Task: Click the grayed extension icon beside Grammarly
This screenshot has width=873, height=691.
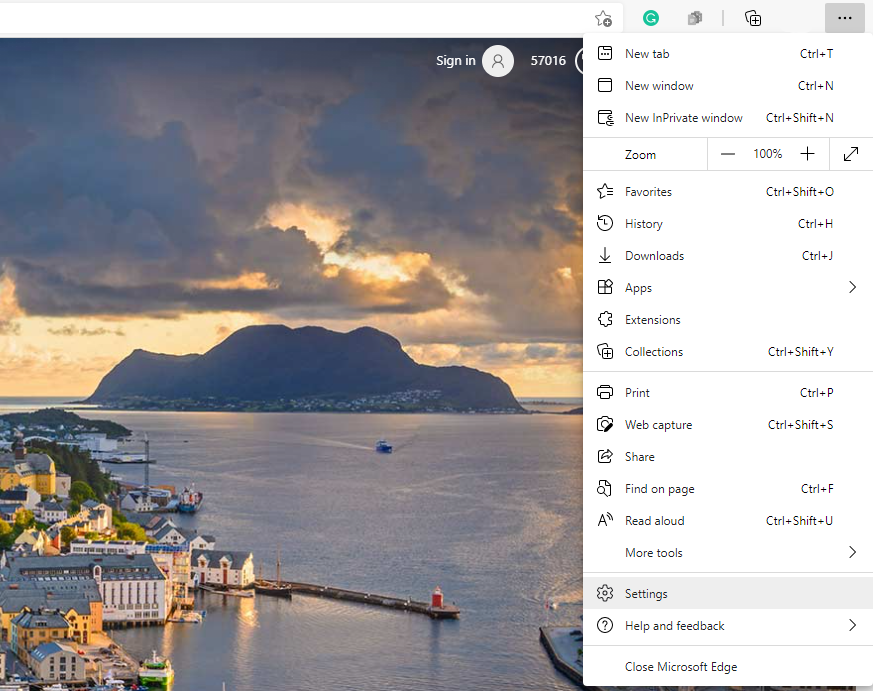Action: click(694, 18)
